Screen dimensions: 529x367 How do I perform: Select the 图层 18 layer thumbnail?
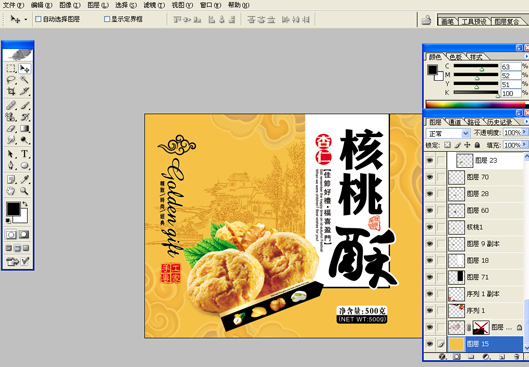tap(456, 260)
